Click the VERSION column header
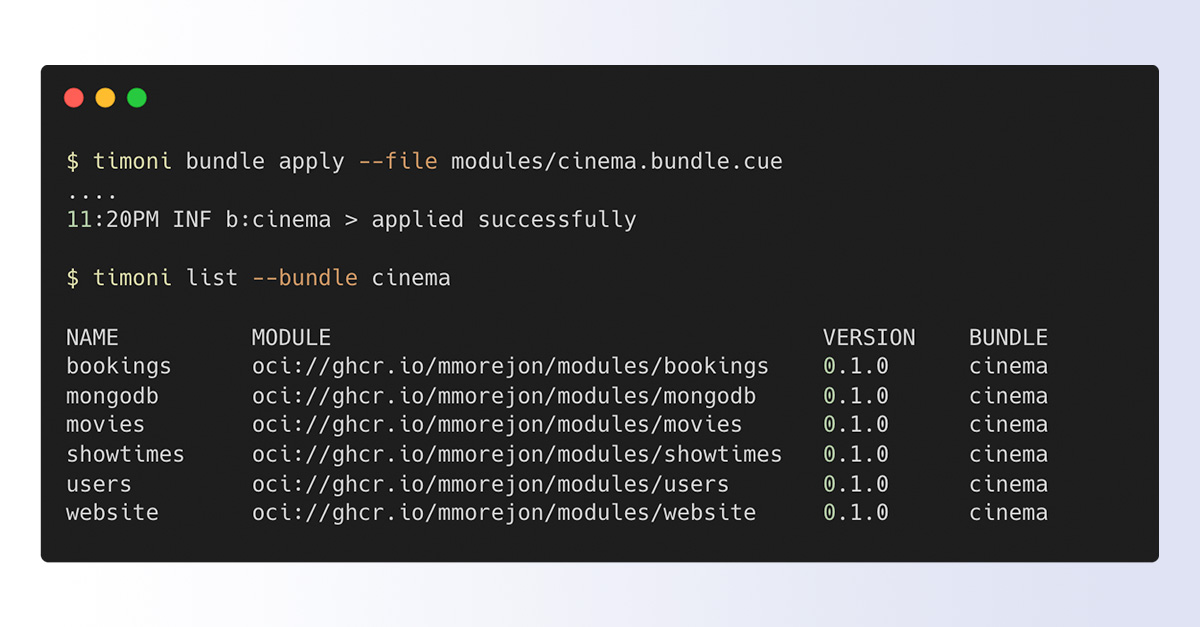 pos(869,338)
